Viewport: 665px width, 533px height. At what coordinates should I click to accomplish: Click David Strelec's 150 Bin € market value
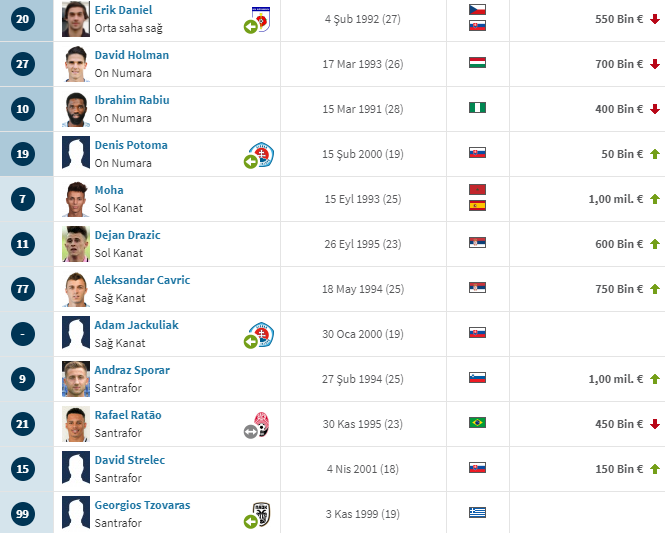pyautogui.click(x=619, y=469)
